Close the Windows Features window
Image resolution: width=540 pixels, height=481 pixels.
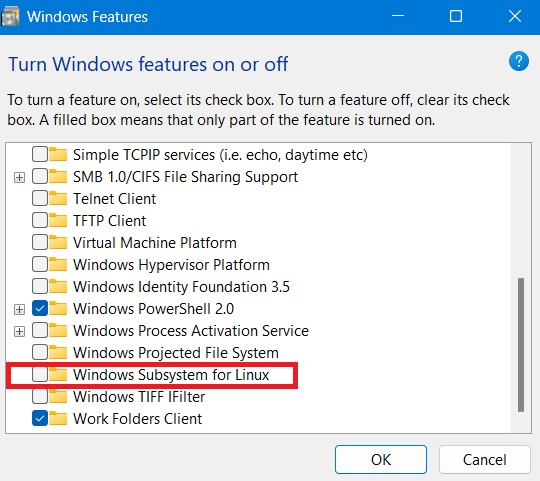tap(515, 16)
